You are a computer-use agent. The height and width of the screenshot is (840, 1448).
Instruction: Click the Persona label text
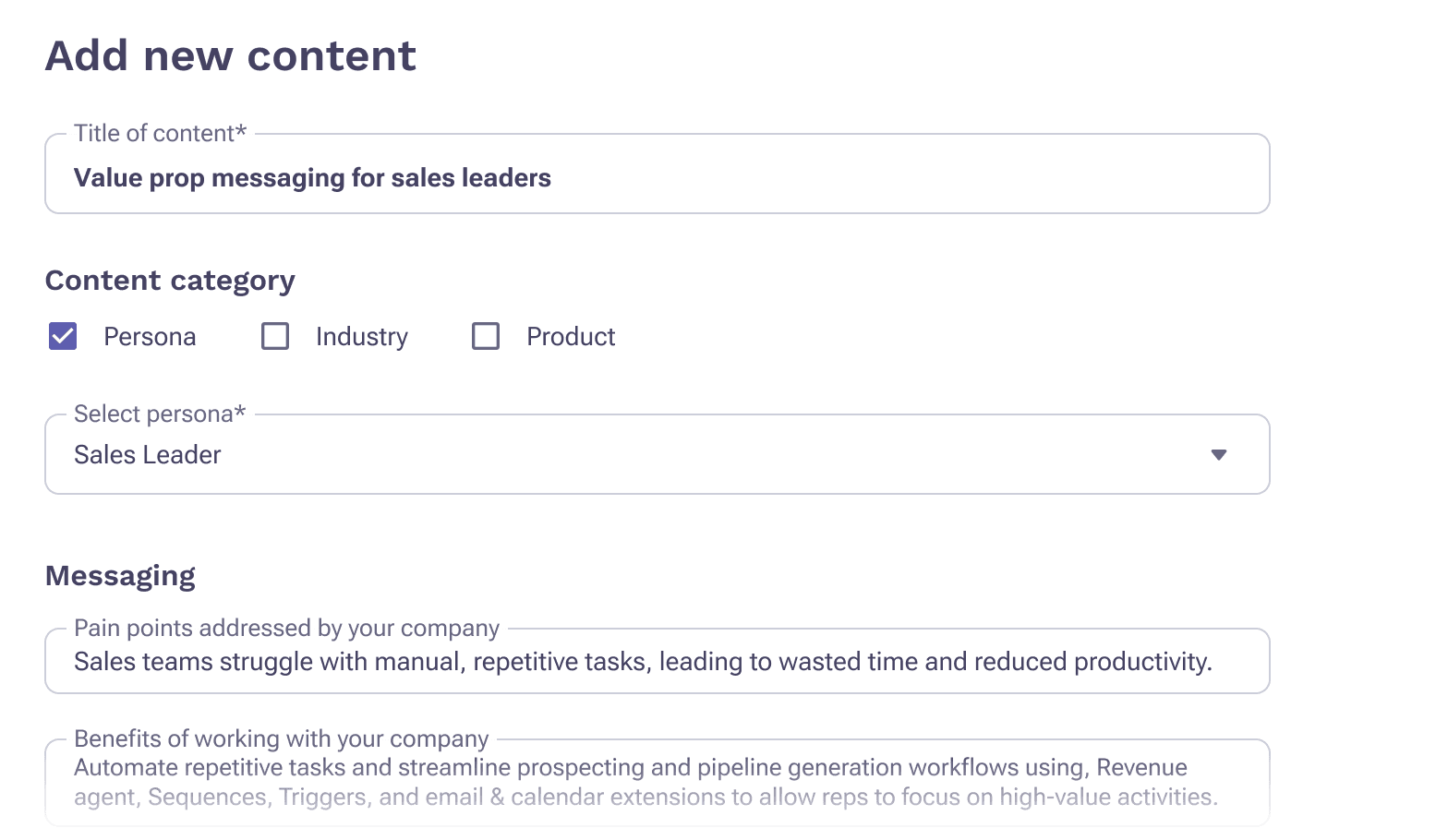coord(150,337)
